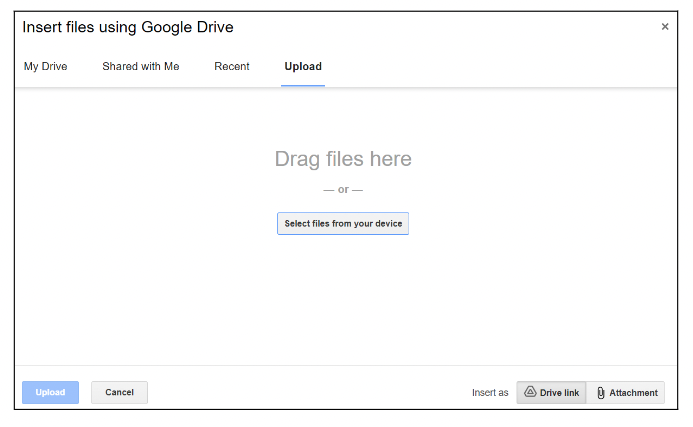Click the "— or —" separator text
This screenshot has height=427, width=693.
(343, 189)
